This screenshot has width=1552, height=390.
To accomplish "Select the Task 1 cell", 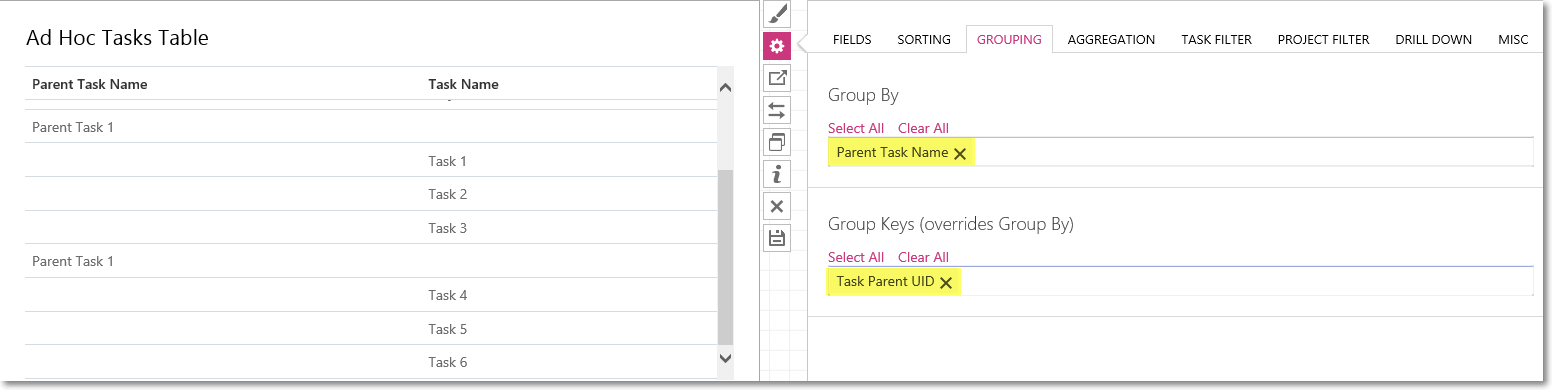I will click(x=448, y=161).
